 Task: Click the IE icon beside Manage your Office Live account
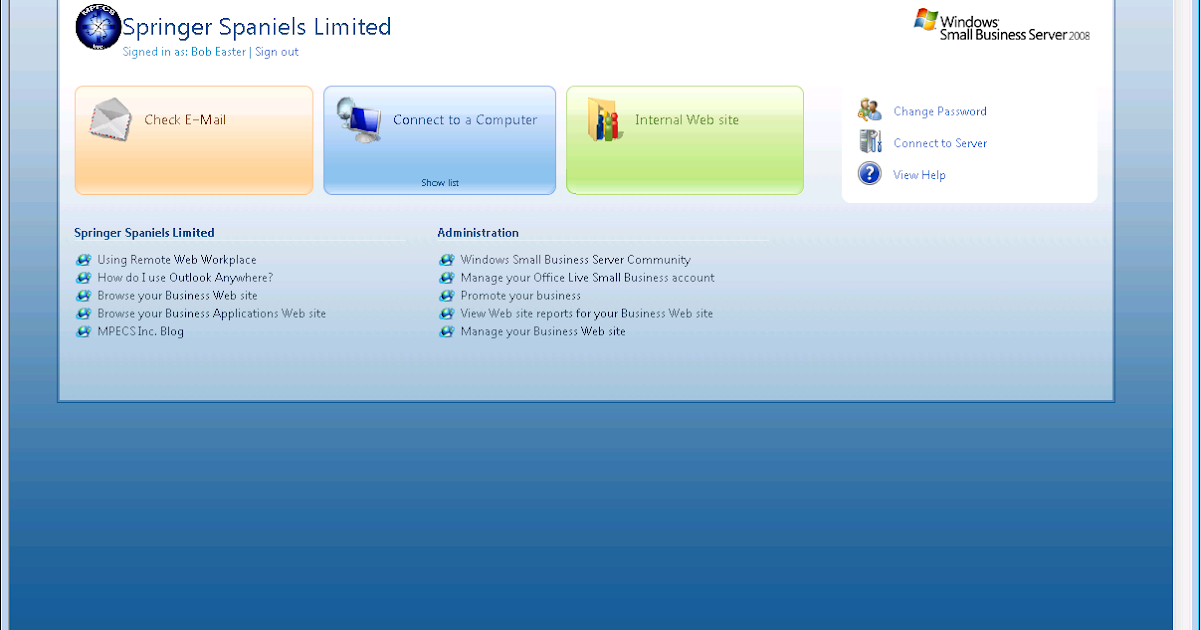click(446, 278)
